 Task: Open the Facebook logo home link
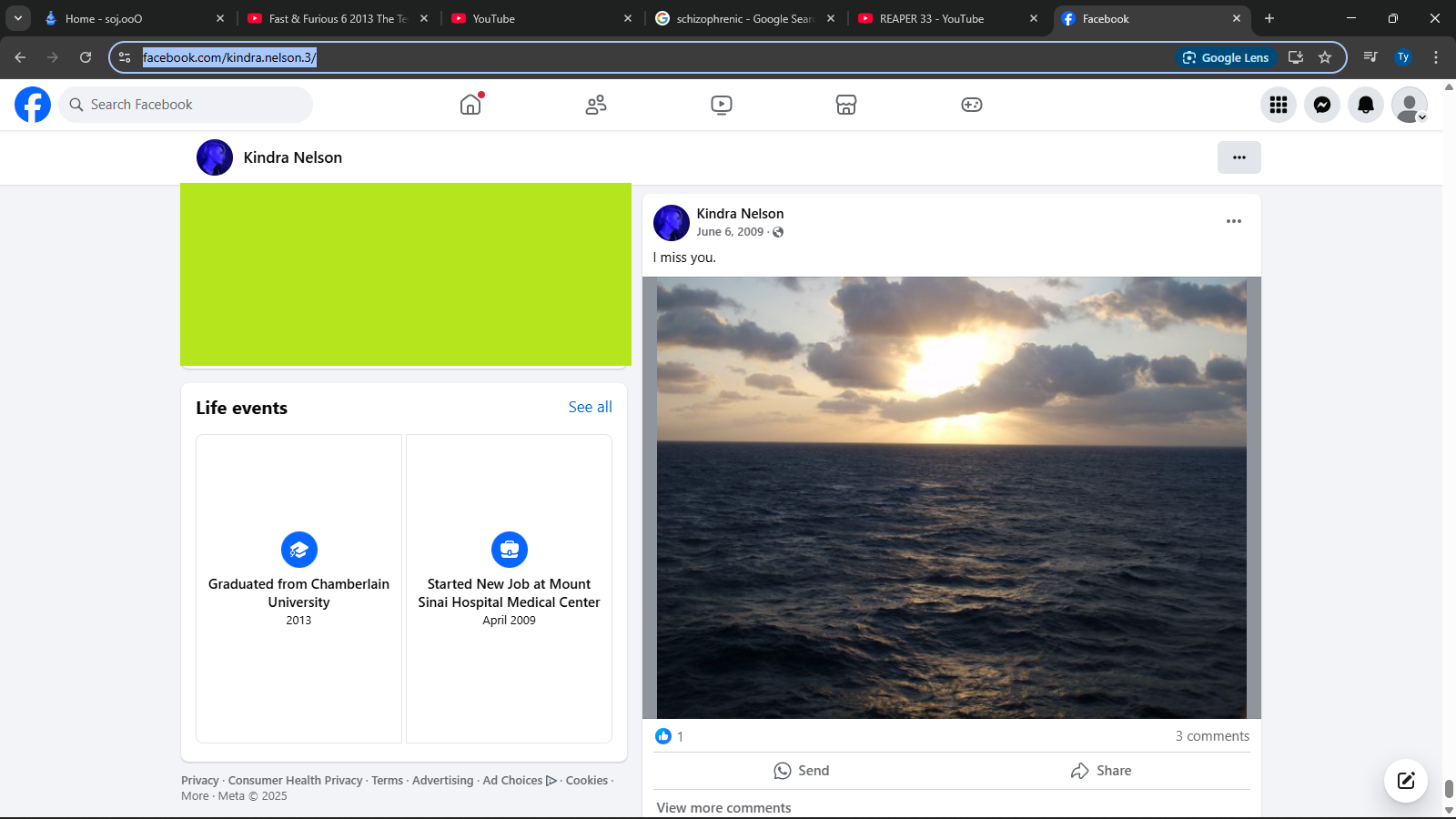33,105
